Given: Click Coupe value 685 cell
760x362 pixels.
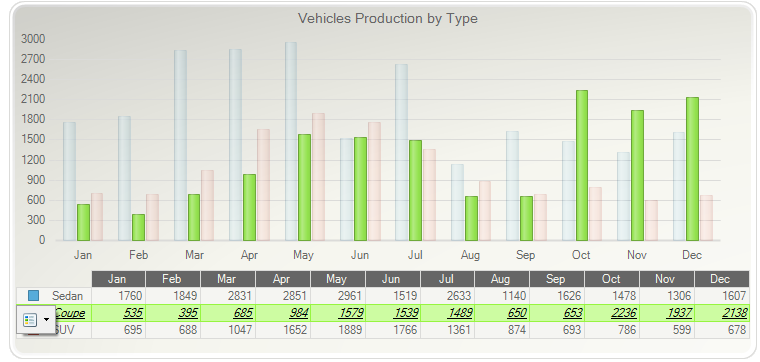Looking at the screenshot, I should pyautogui.click(x=228, y=313).
